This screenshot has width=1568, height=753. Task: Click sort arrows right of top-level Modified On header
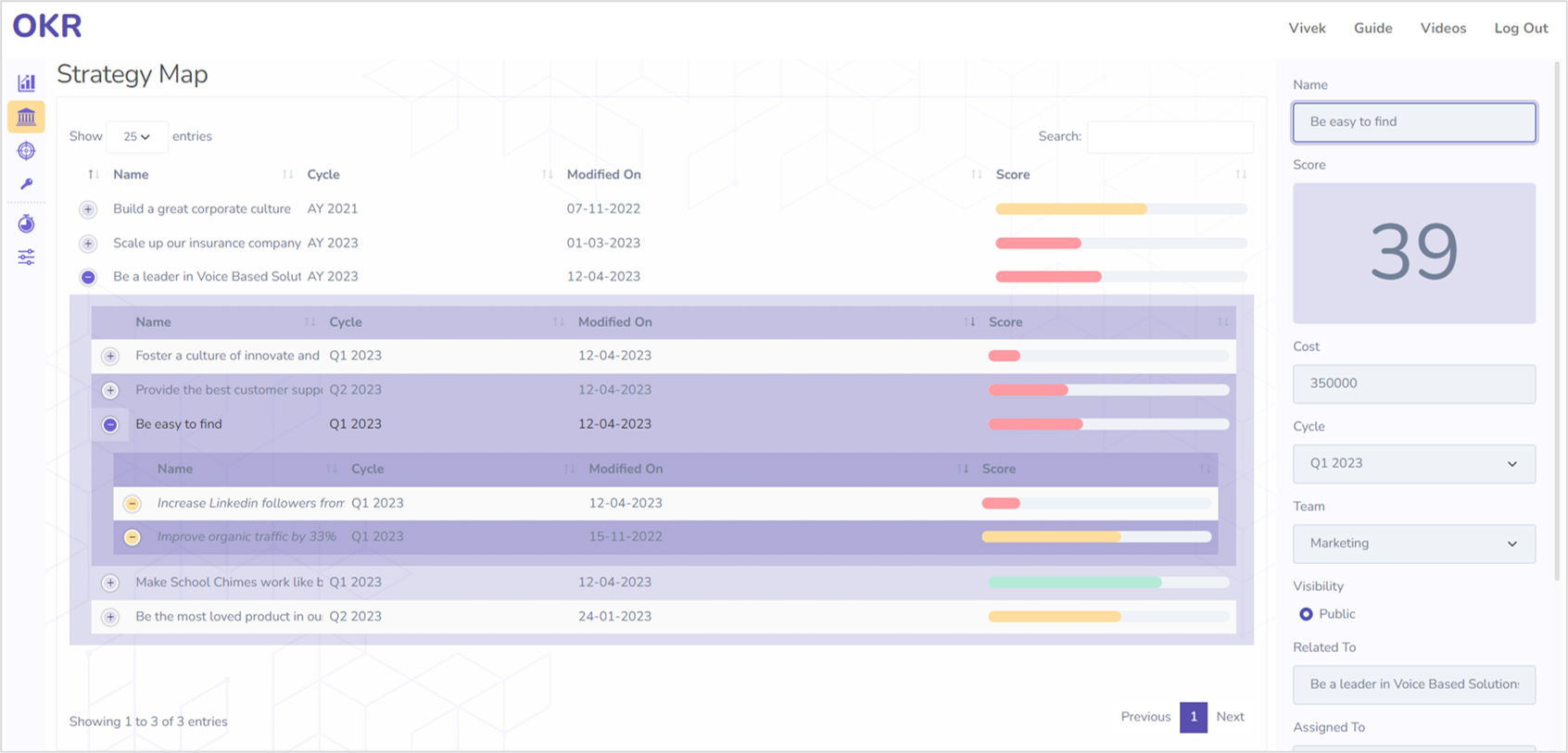pos(976,174)
